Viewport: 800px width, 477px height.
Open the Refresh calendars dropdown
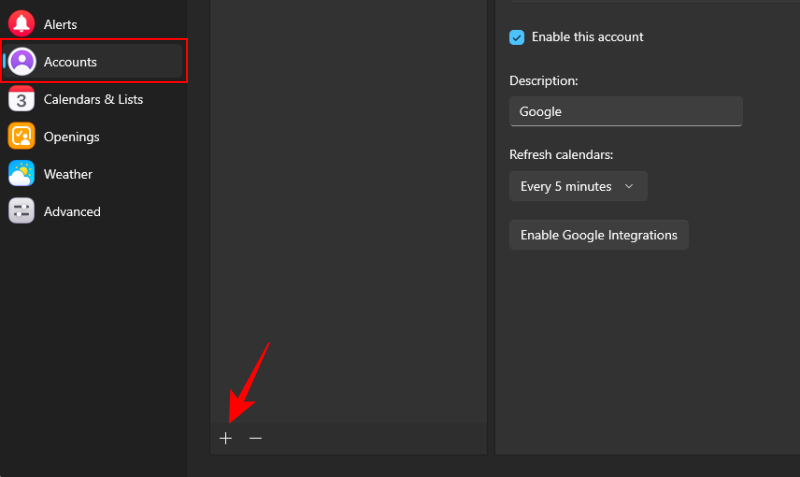(x=577, y=186)
